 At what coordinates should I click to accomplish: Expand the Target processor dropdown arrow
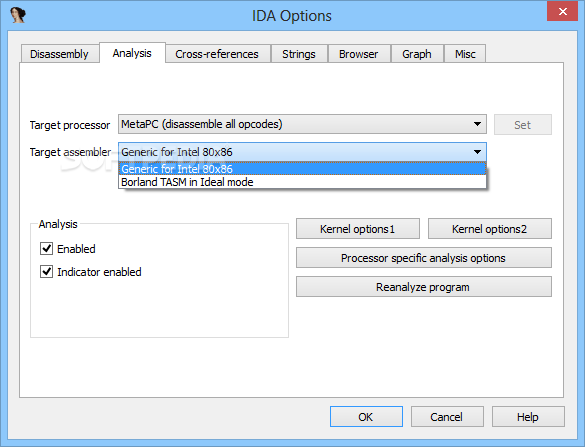tap(477, 124)
